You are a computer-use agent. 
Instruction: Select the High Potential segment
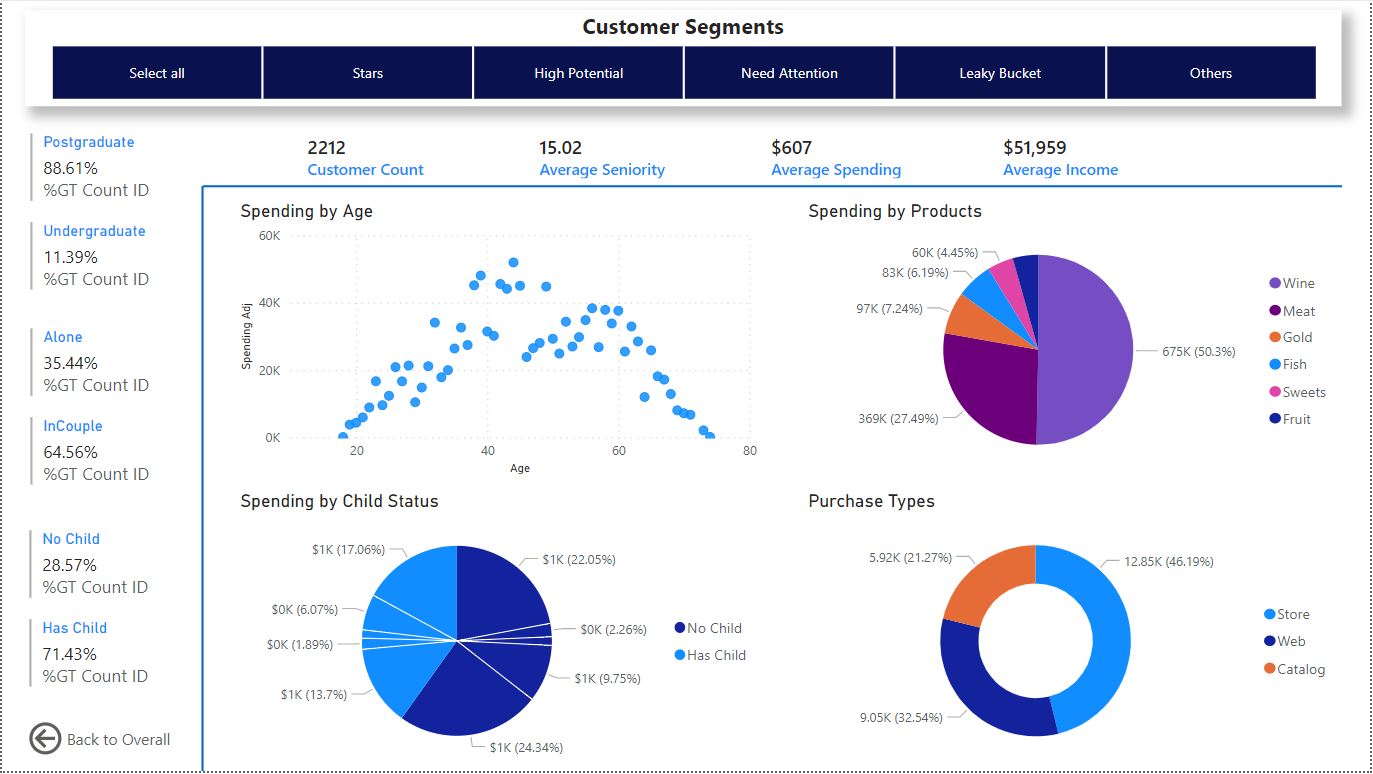pyautogui.click(x=578, y=73)
